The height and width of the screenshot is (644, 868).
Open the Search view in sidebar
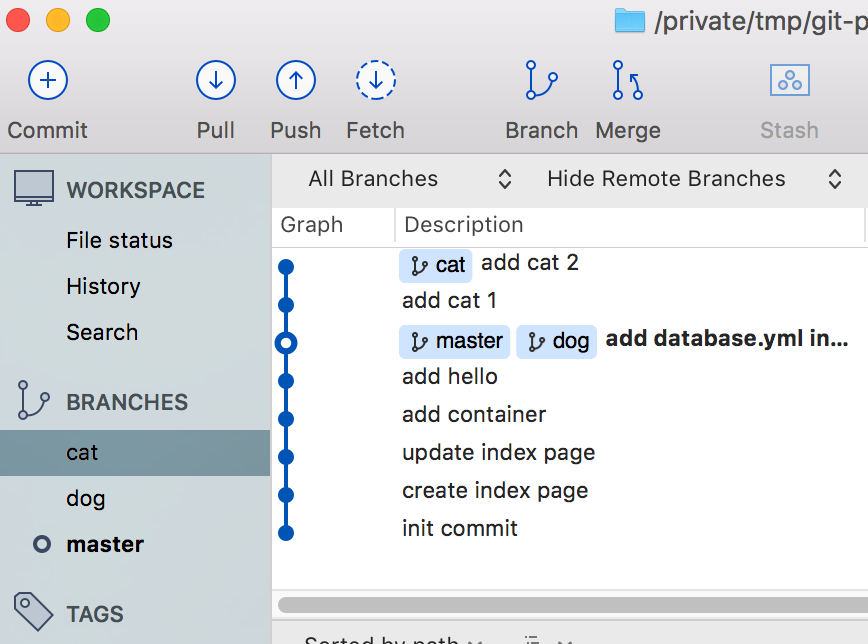point(102,332)
